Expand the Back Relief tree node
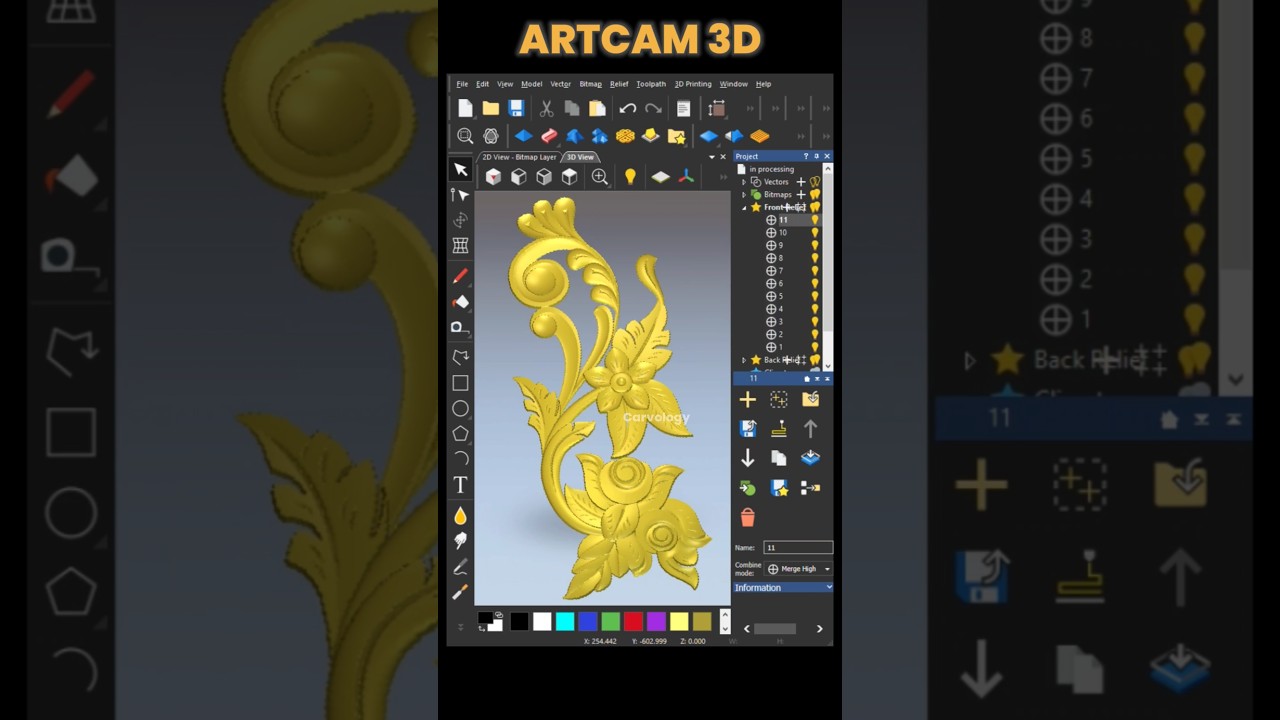 [x=744, y=360]
